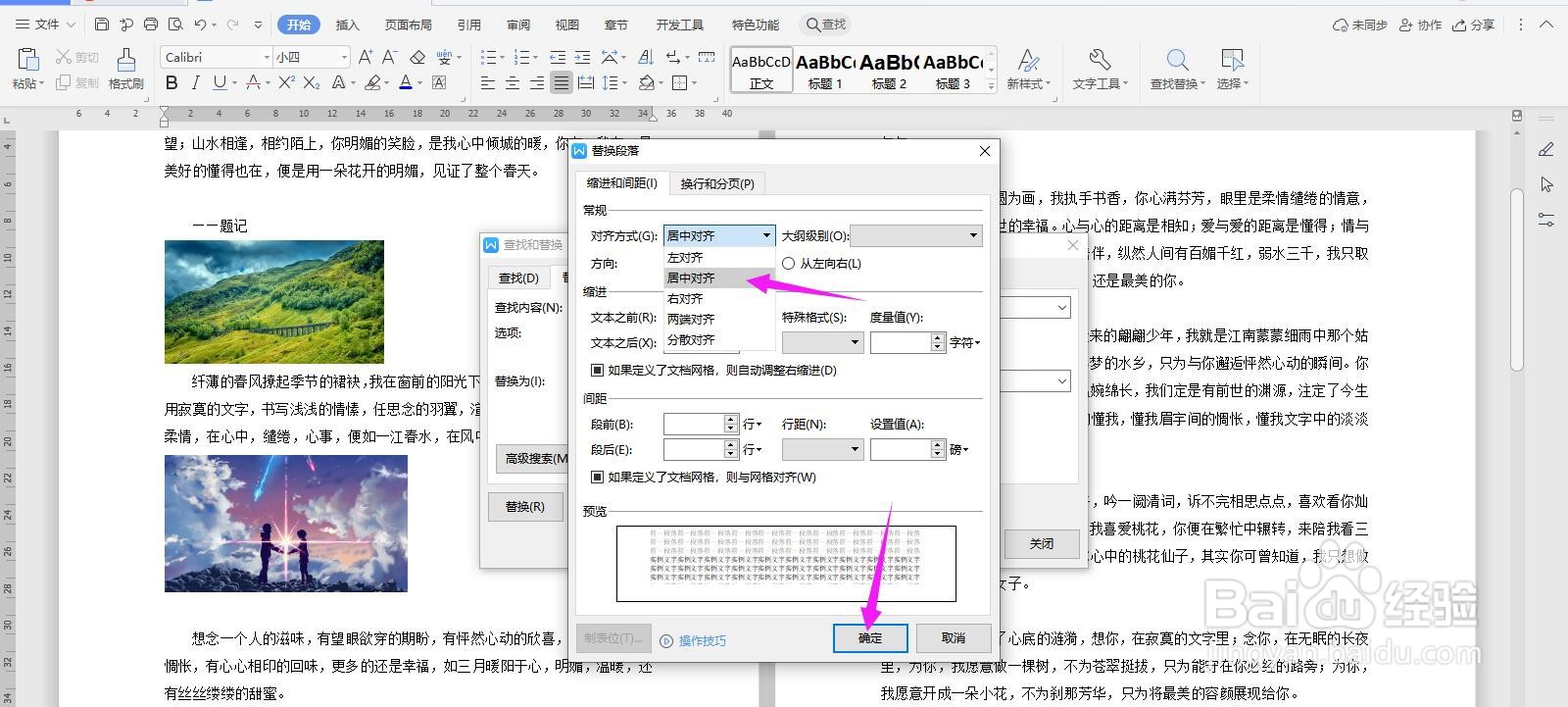
Task: Switch to 换行和分页(P) tab
Action: [x=717, y=183]
